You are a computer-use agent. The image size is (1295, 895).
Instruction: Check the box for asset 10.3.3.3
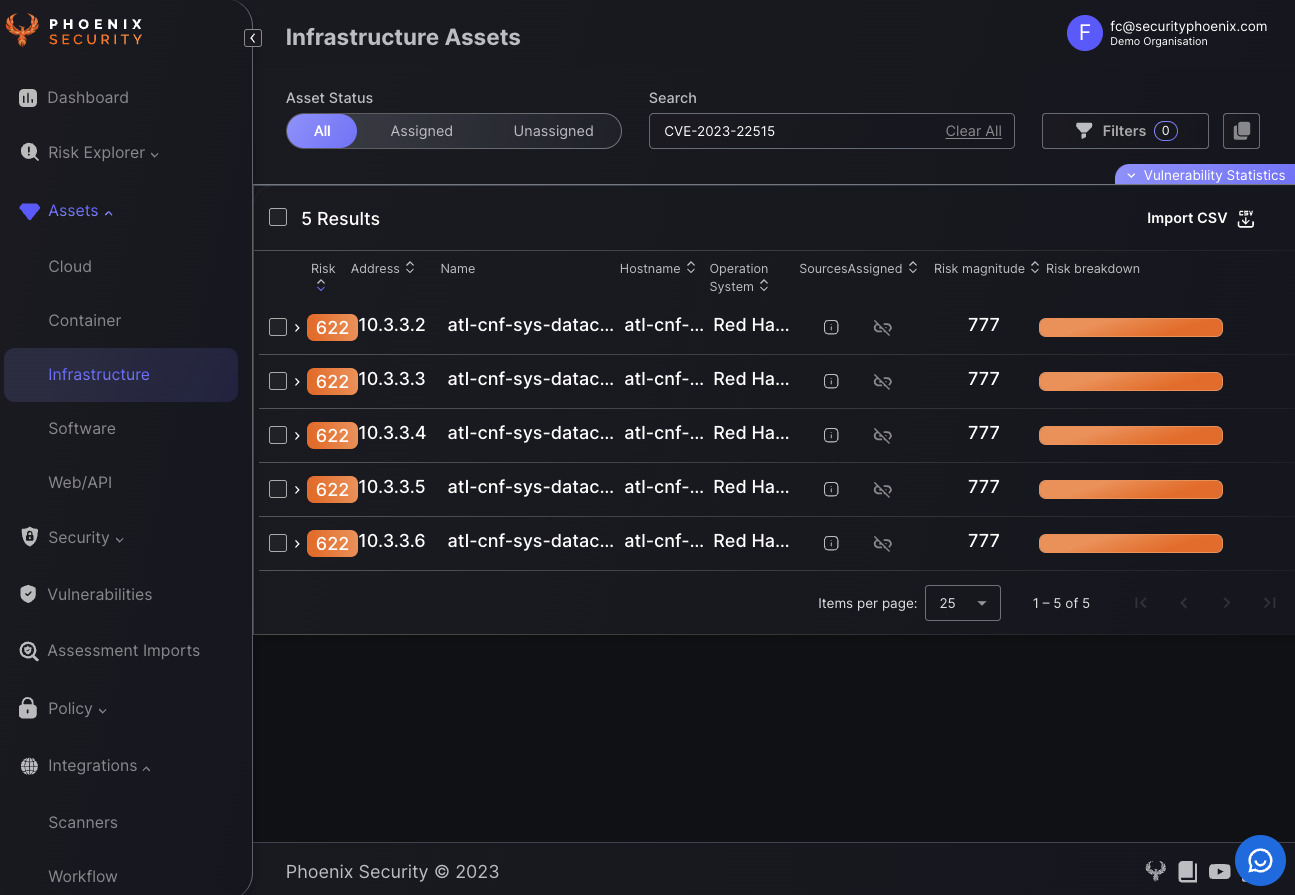coord(278,381)
